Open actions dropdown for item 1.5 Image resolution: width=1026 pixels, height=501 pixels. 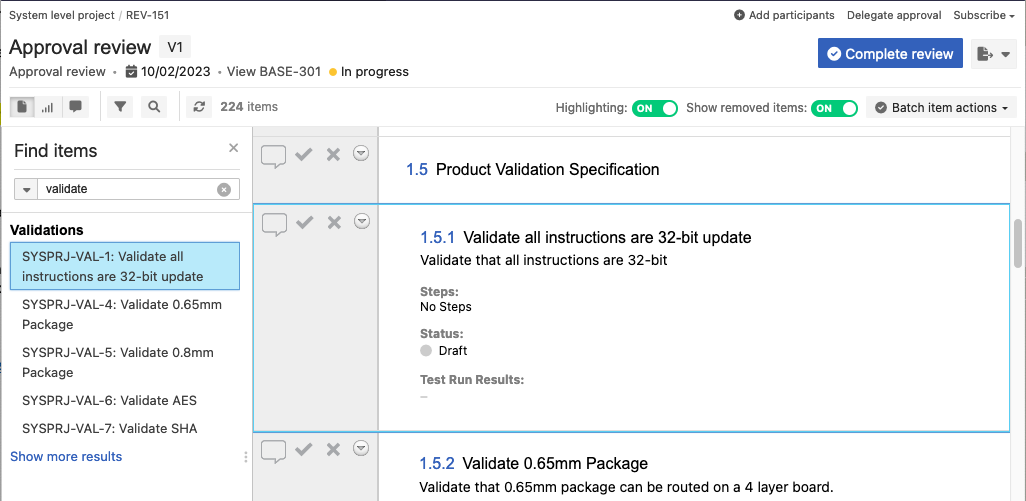tap(361, 153)
